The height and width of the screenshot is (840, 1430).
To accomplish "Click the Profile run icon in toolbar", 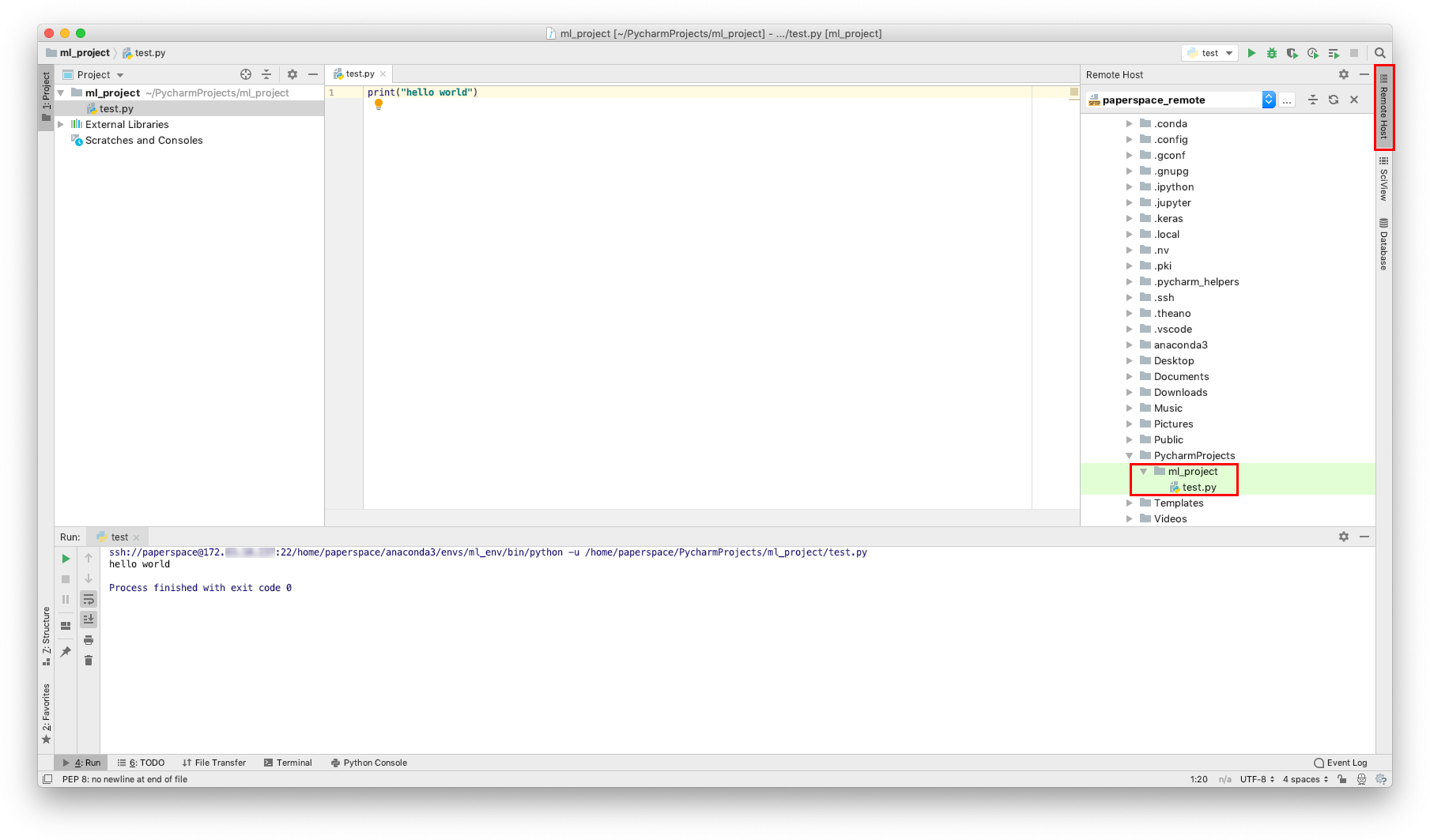I will 1313,53.
